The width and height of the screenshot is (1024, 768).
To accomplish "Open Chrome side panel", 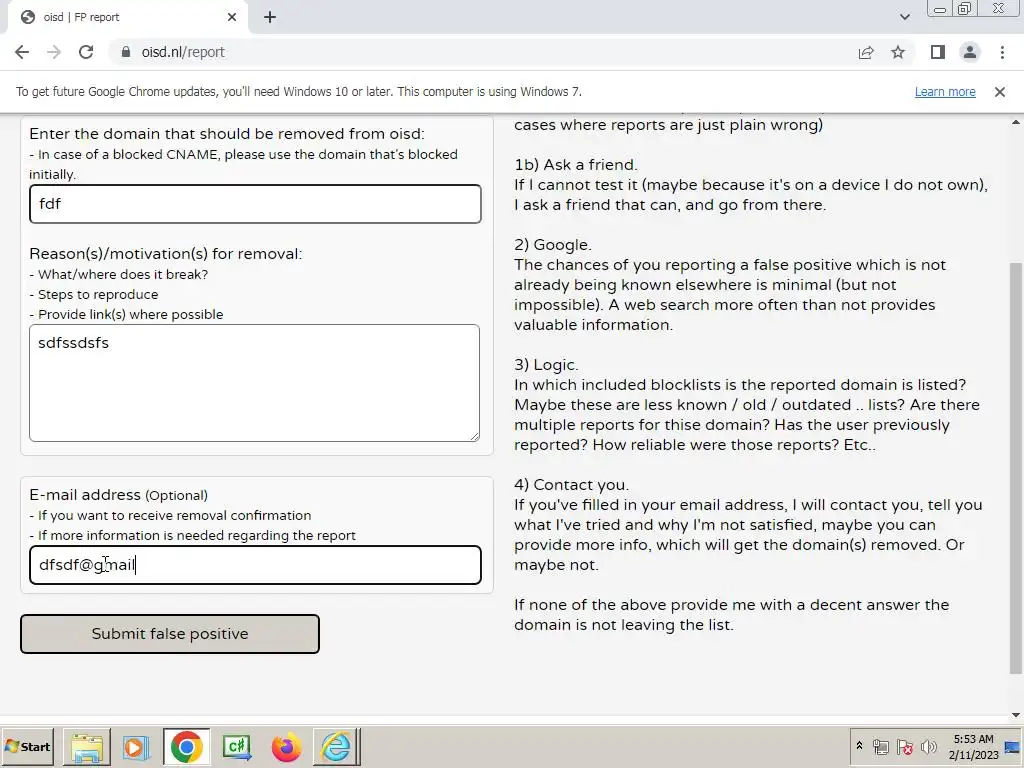I will coord(938,52).
